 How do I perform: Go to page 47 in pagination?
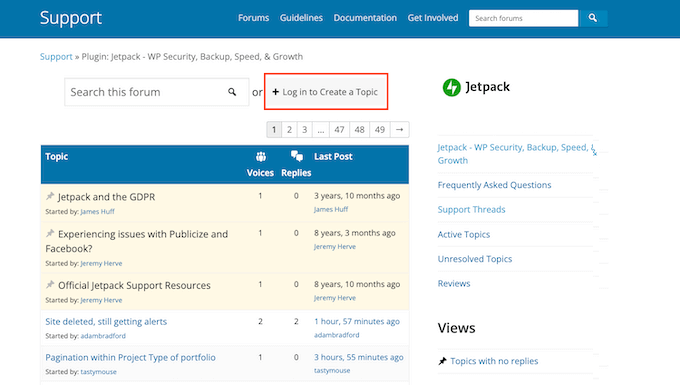tap(339, 129)
